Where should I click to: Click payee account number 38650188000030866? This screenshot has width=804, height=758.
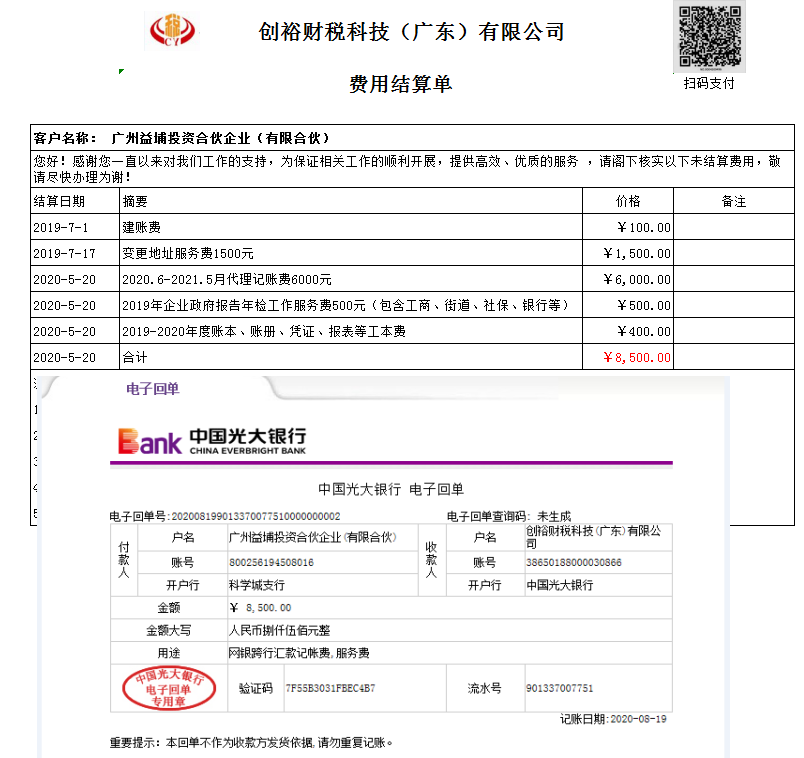(574, 563)
